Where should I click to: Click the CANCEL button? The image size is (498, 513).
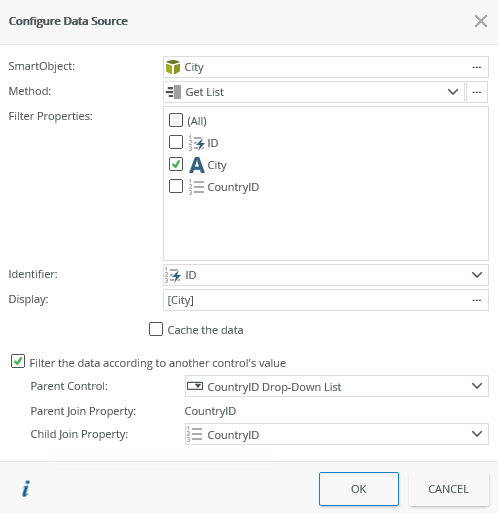(449, 489)
